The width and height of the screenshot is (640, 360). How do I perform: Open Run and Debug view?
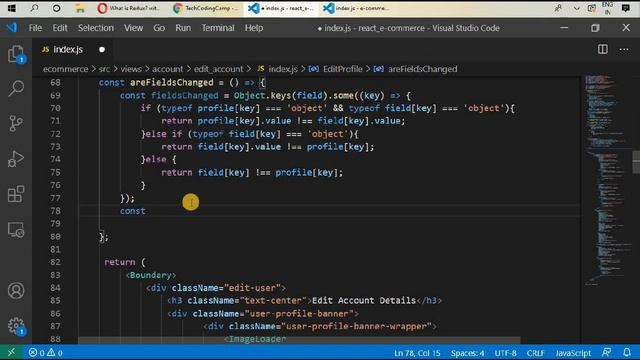[16, 159]
